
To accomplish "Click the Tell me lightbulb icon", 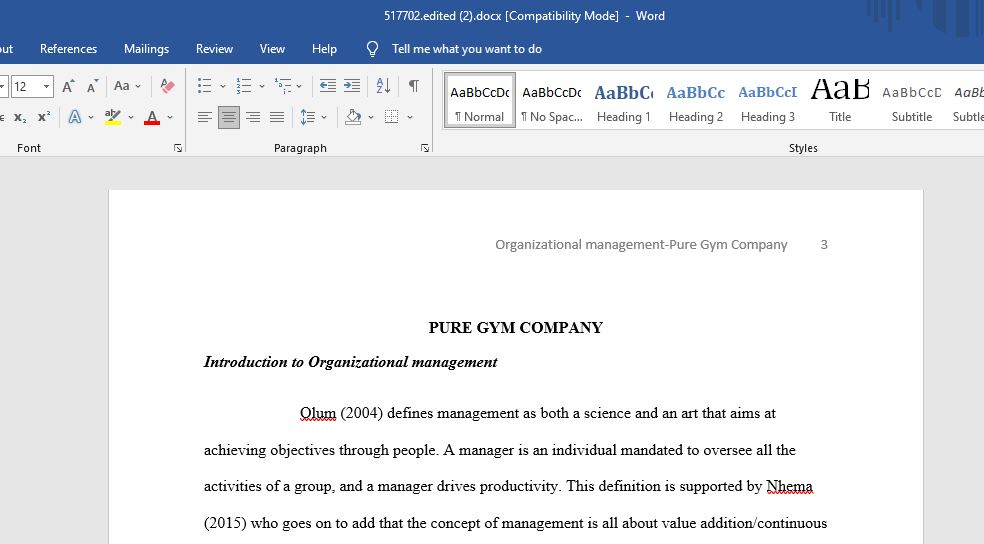I will pos(372,49).
